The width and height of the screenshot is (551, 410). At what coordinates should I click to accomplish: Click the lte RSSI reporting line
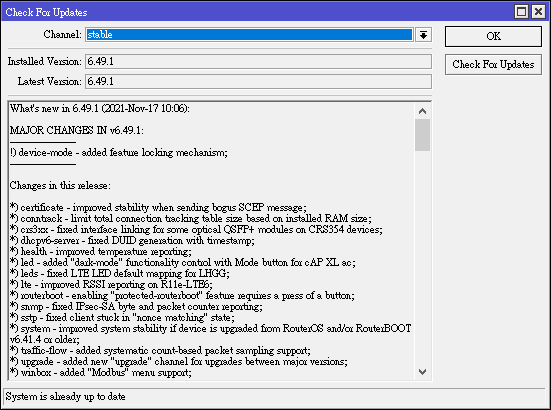pos(111,284)
